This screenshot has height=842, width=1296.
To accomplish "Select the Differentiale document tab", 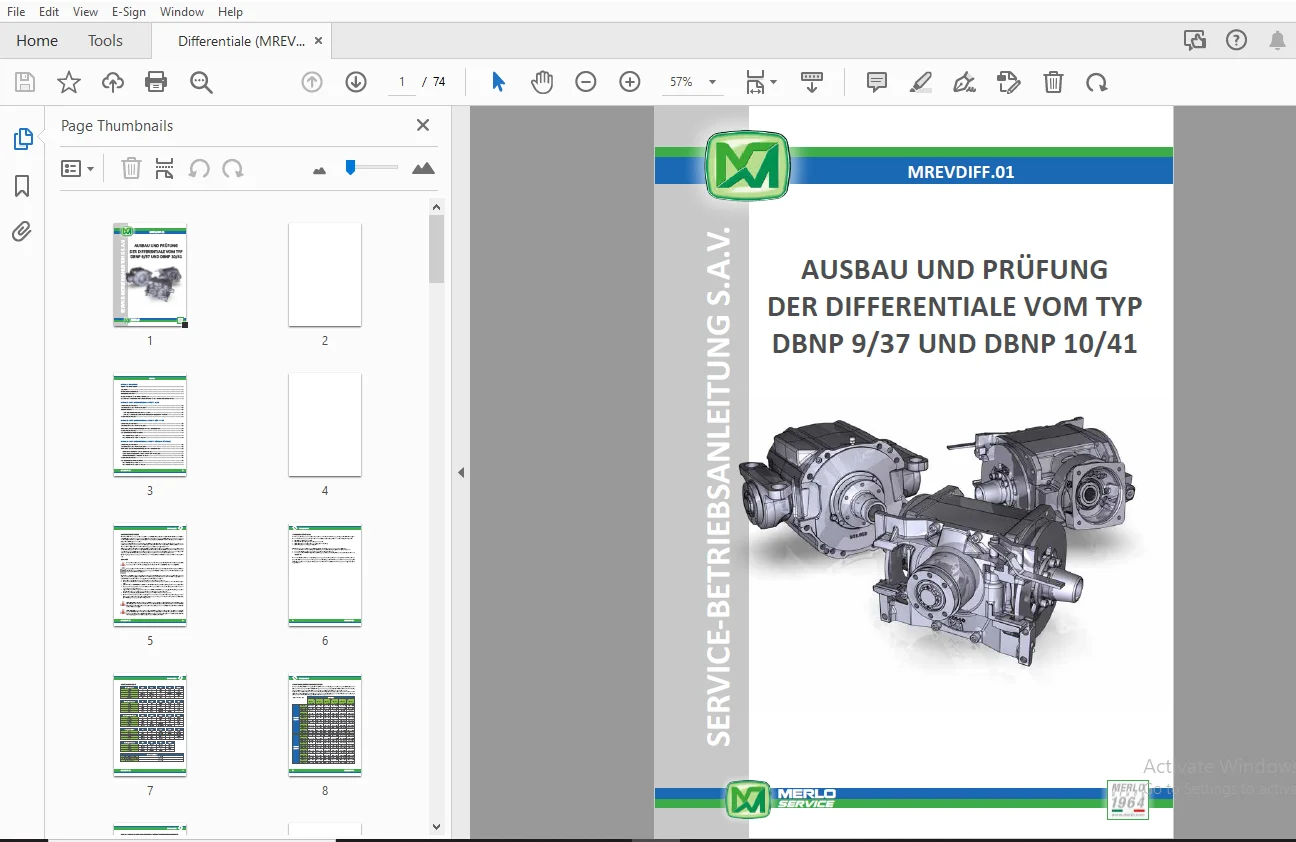I will (x=241, y=41).
